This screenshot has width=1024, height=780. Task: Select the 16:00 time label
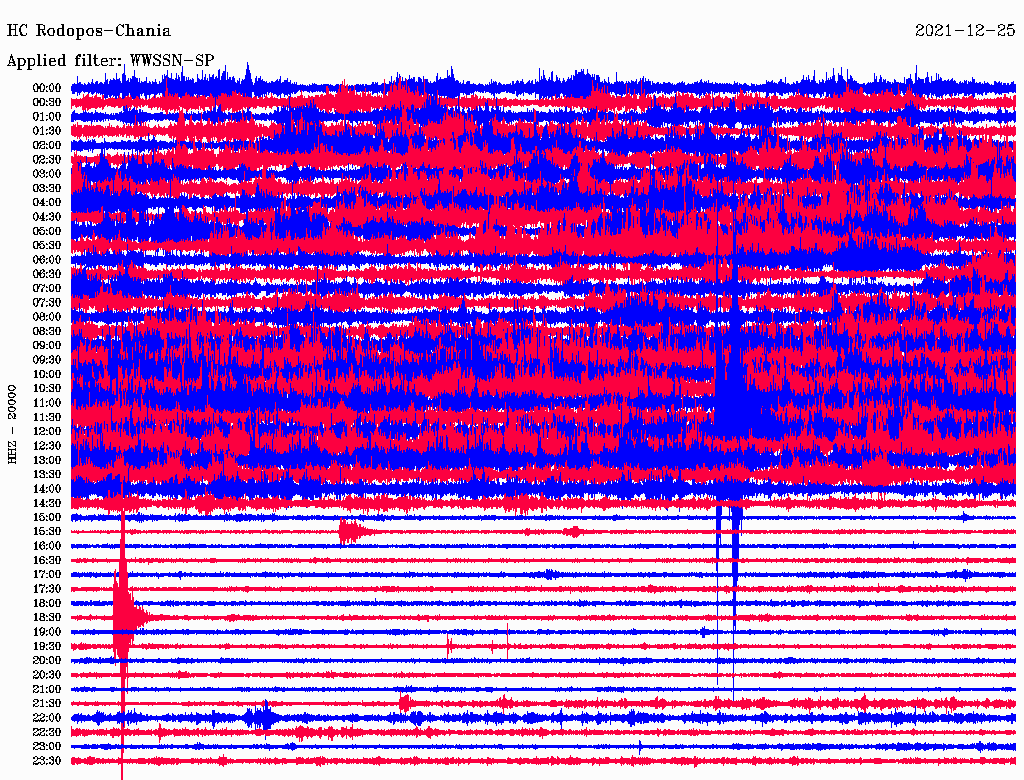(47, 545)
